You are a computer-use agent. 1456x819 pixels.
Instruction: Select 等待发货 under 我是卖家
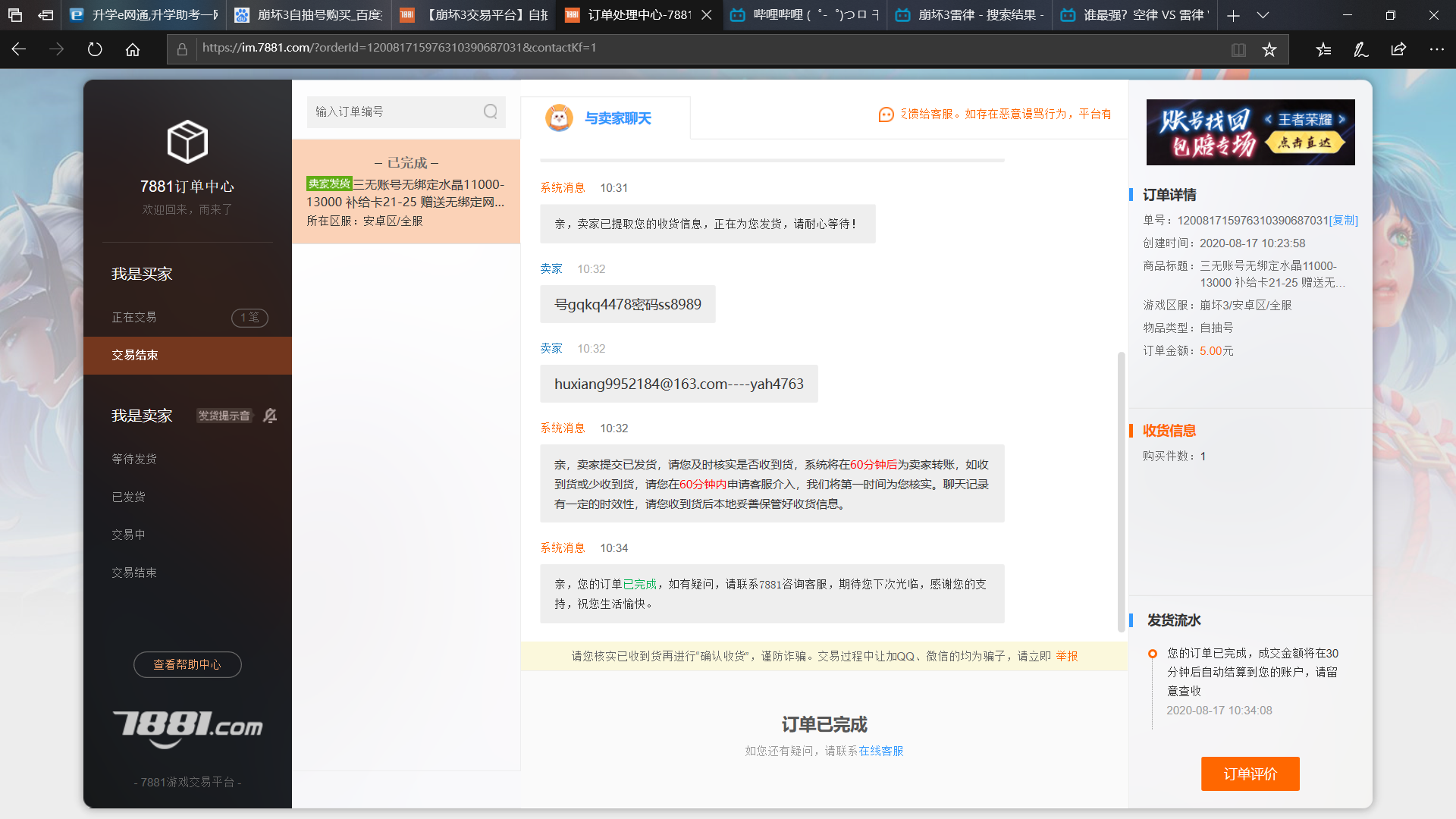pyautogui.click(x=133, y=458)
